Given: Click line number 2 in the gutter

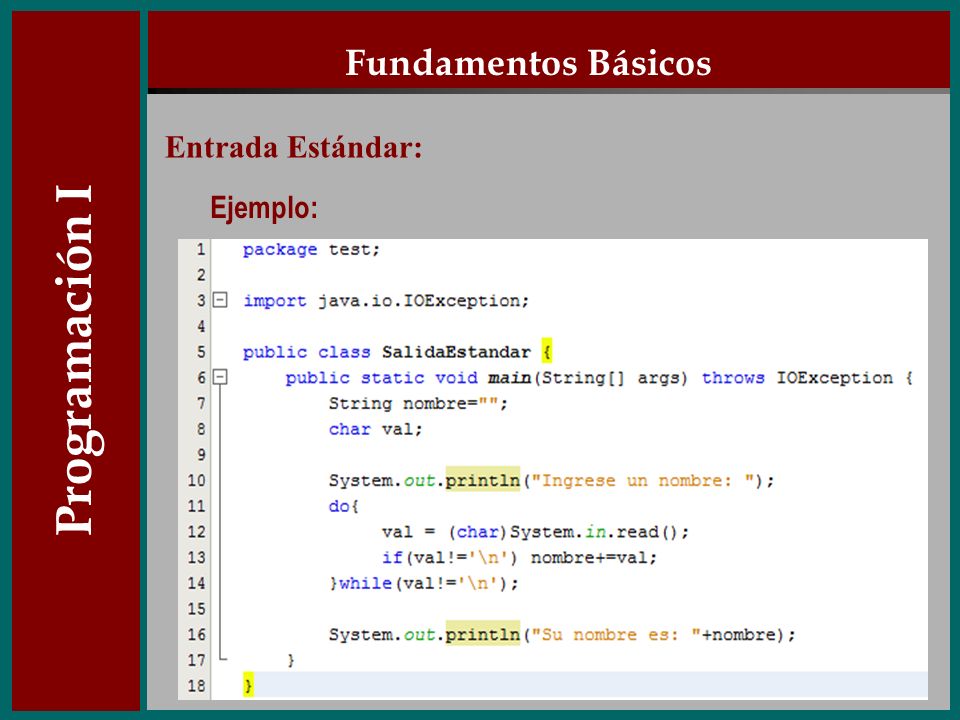Looking at the screenshot, I should [201, 275].
